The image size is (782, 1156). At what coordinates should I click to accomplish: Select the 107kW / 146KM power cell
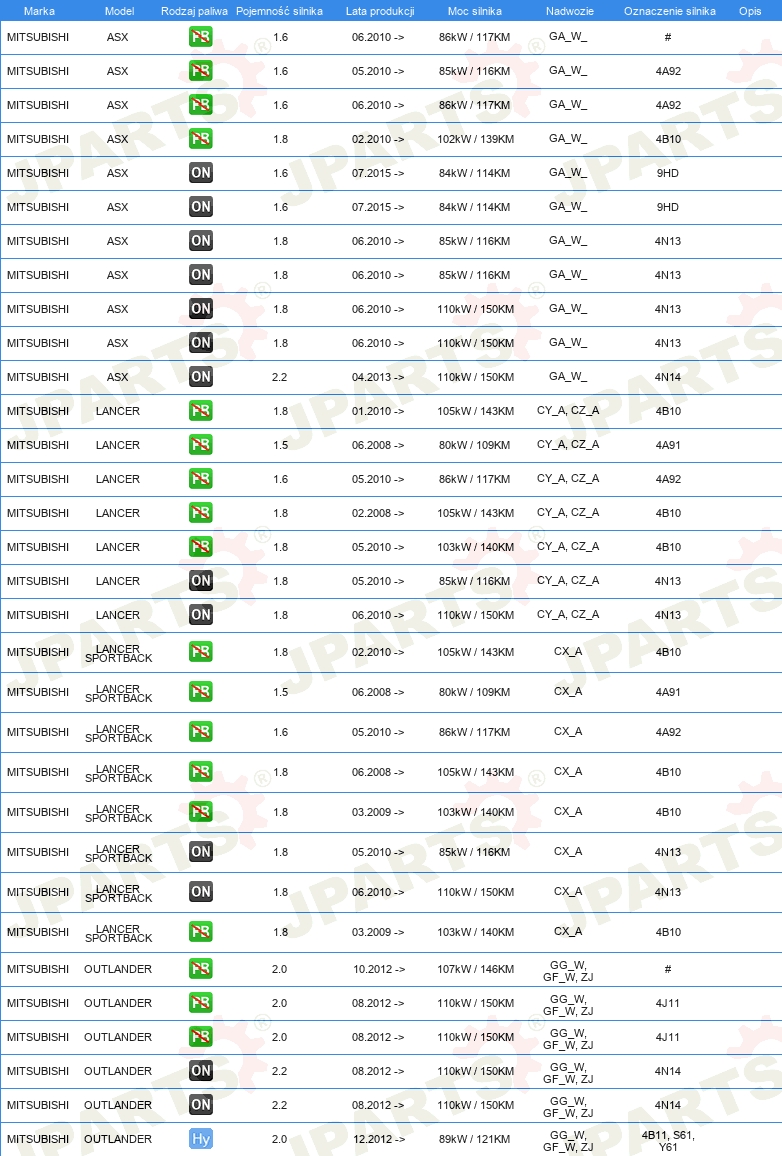[x=475, y=969]
